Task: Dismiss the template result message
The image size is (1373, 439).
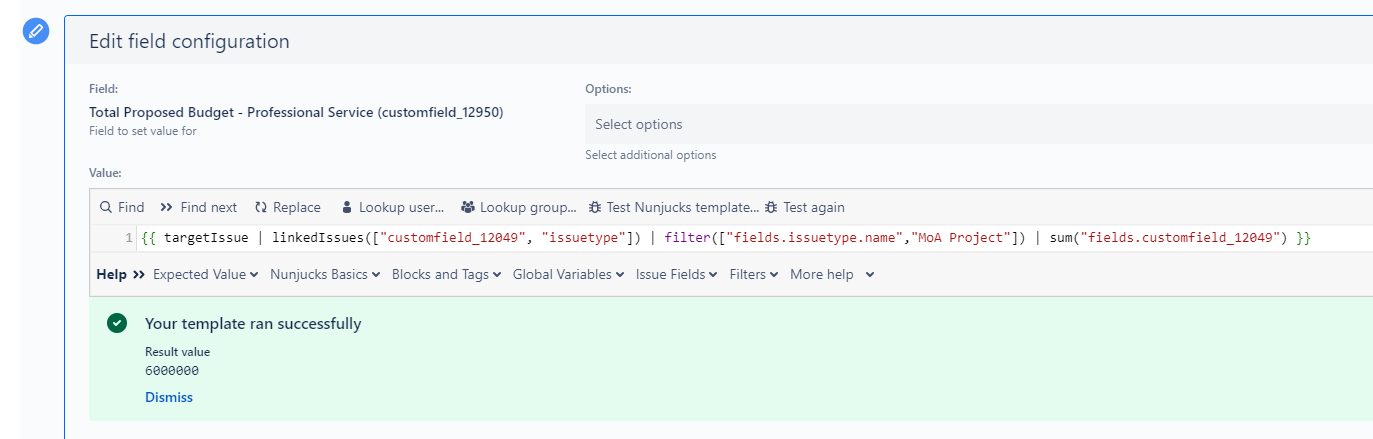Action: point(169,397)
